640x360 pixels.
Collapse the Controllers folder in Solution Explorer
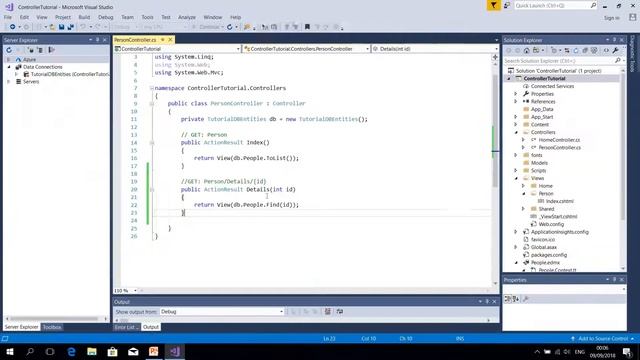(x=516, y=132)
